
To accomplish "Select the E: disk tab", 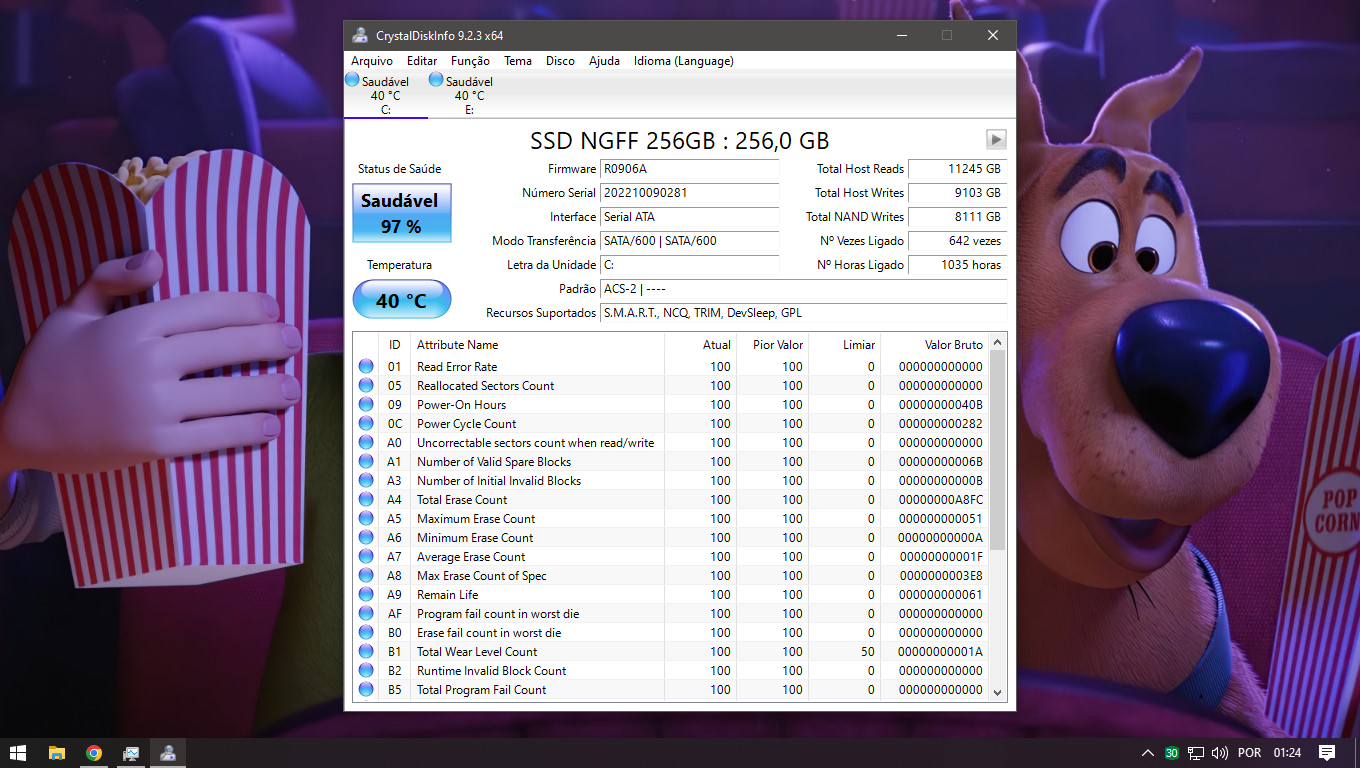I will (469, 95).
